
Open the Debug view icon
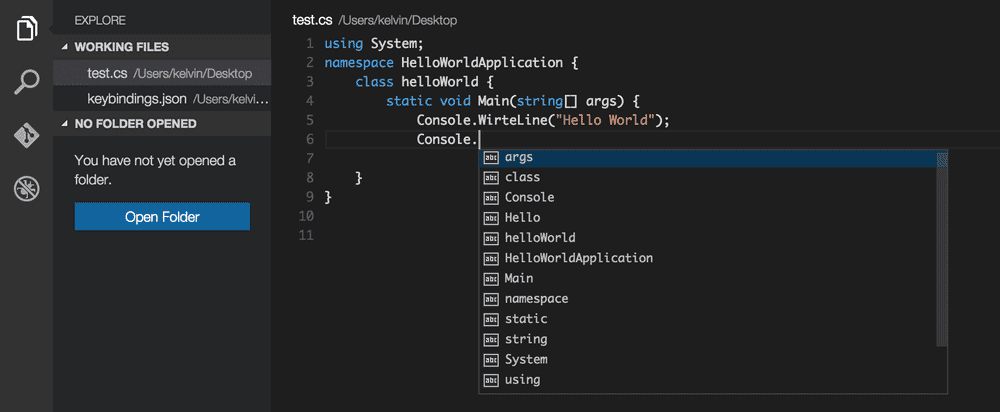(27, 189)
